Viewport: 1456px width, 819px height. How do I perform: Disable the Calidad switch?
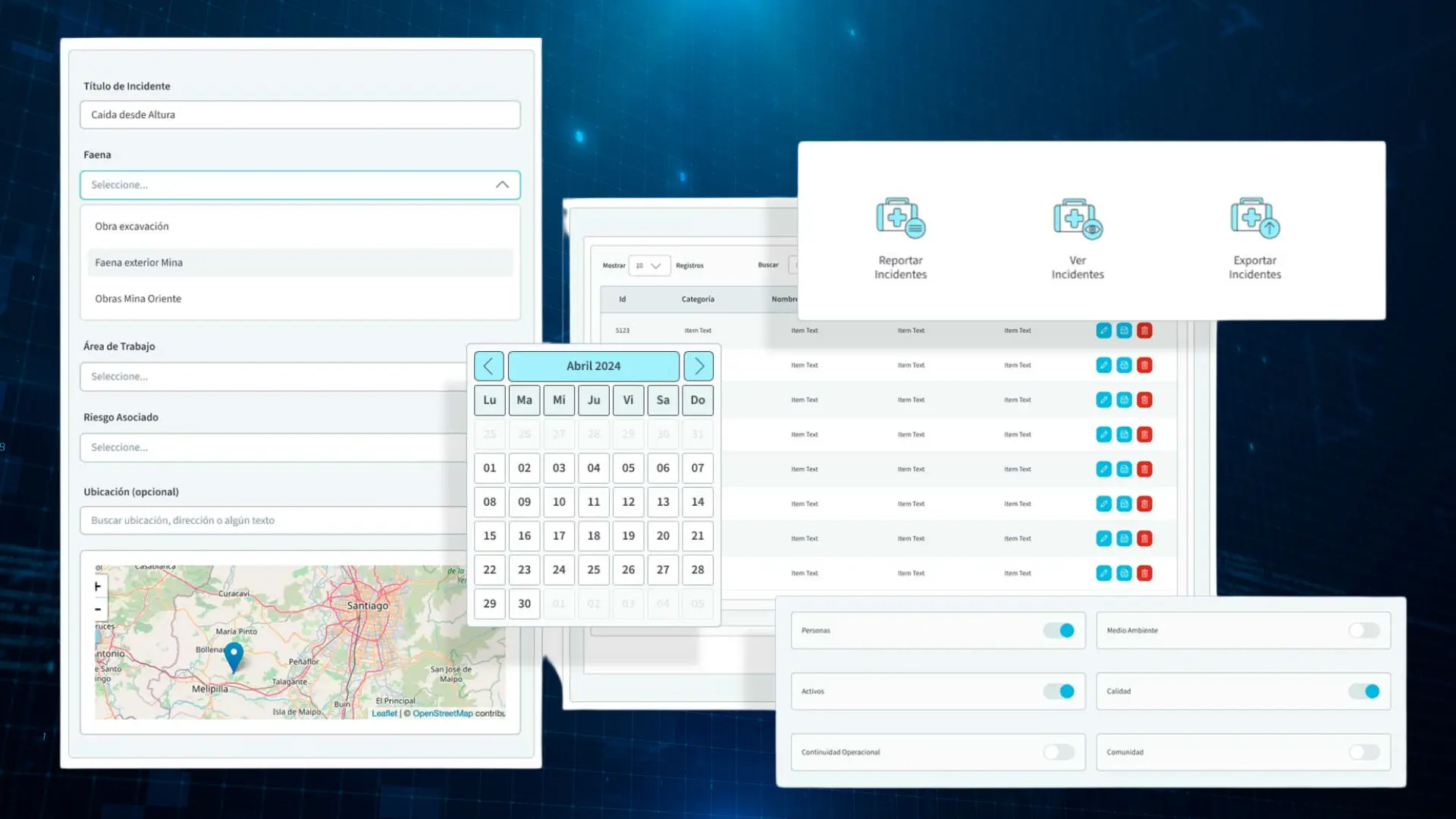coord(1363,691)
